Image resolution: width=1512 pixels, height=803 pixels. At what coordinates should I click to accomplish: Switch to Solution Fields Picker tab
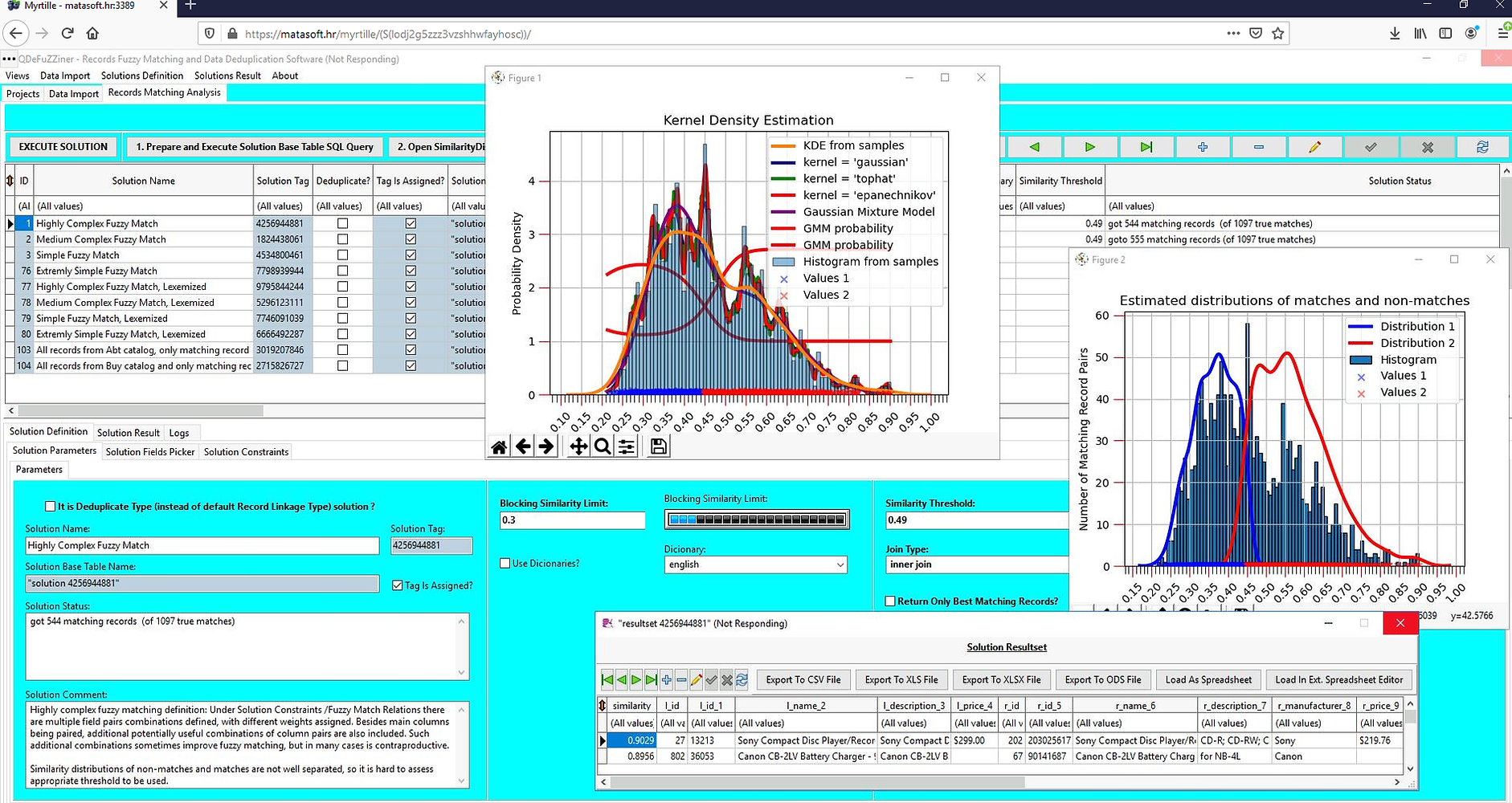(150, 452)
